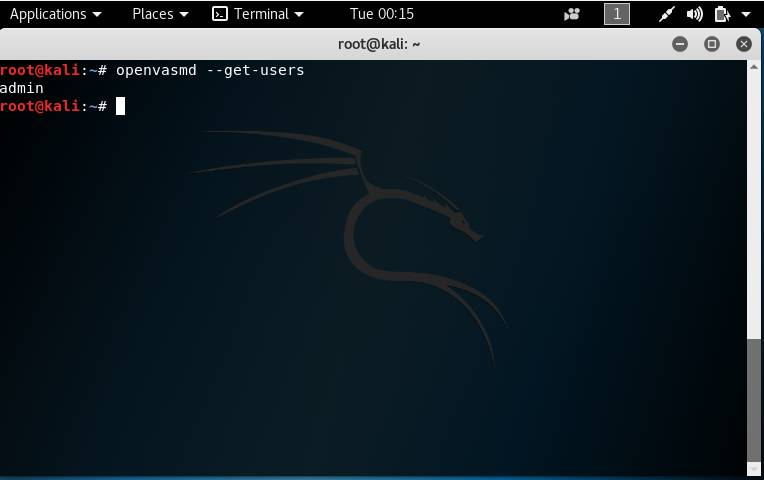Open the Places menu
The height and width of the screenshot is (480, 764).
(160, 14)
